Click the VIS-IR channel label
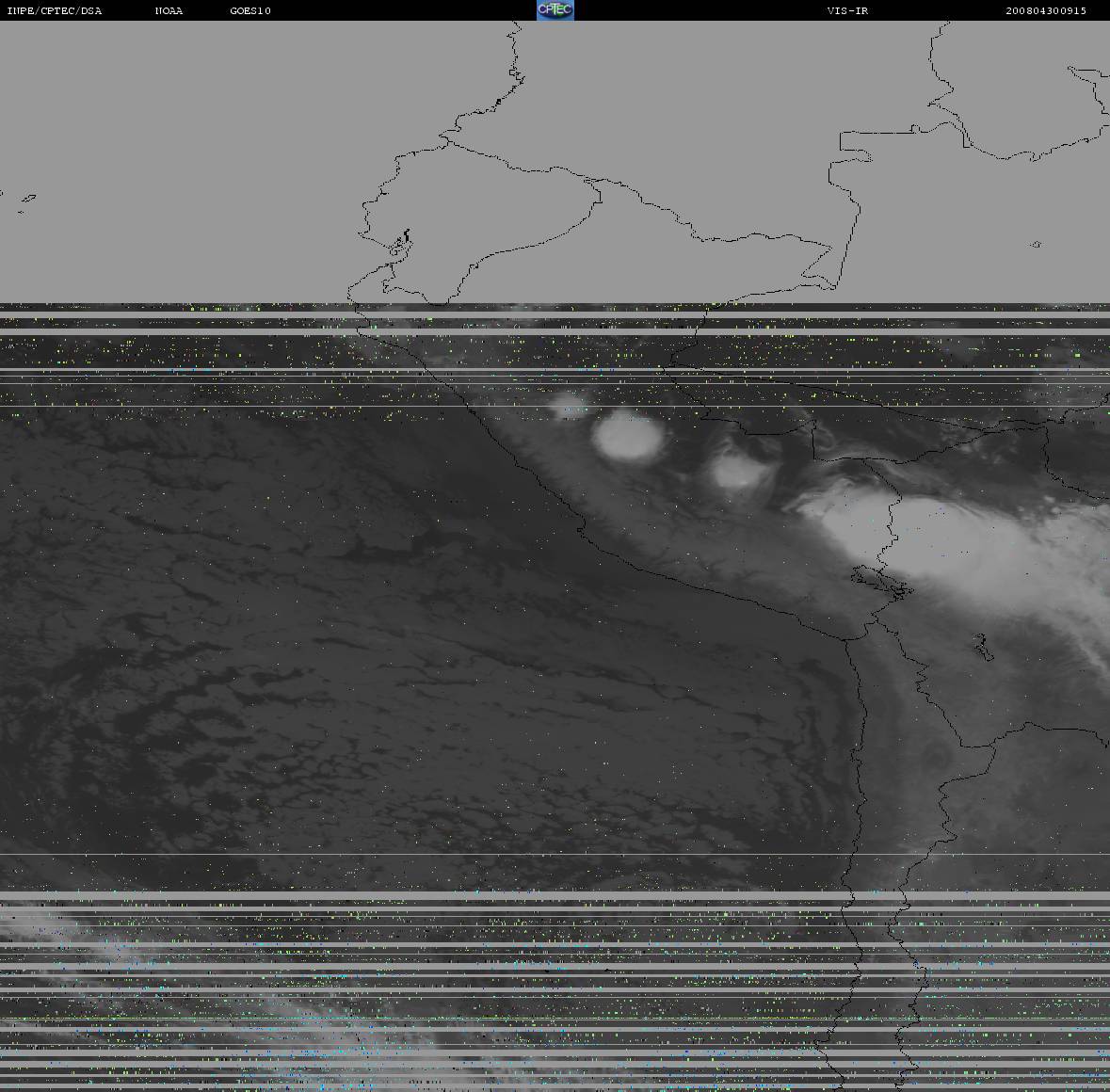The width and height of the screenshot is (1110, 1092). (x=847, y=10)
